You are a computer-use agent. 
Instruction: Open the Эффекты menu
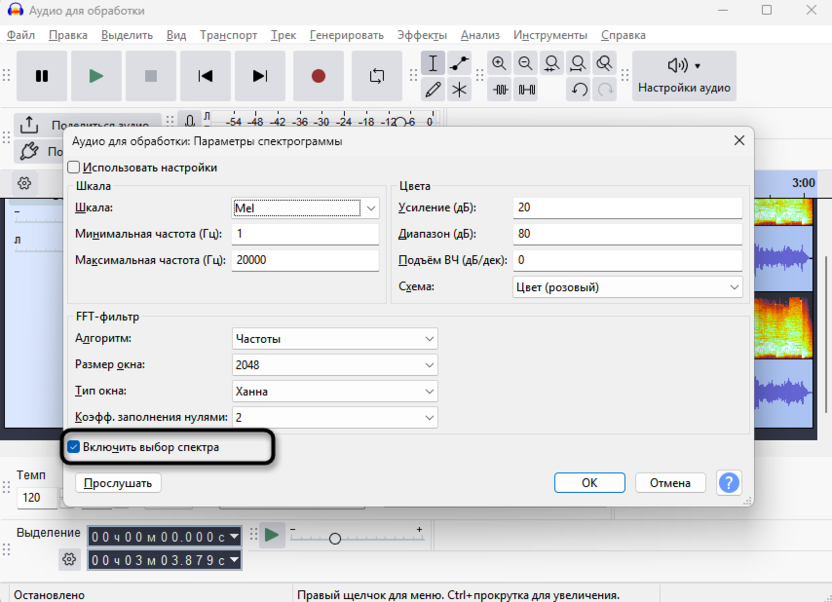[422, 35]
